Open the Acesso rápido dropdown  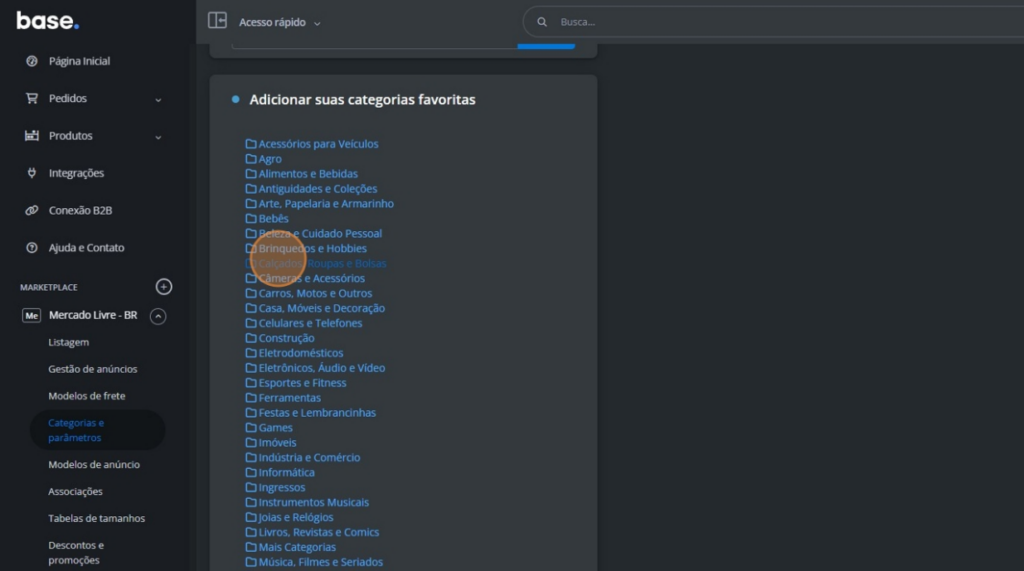pyautogui.click(x=280, y=22)
